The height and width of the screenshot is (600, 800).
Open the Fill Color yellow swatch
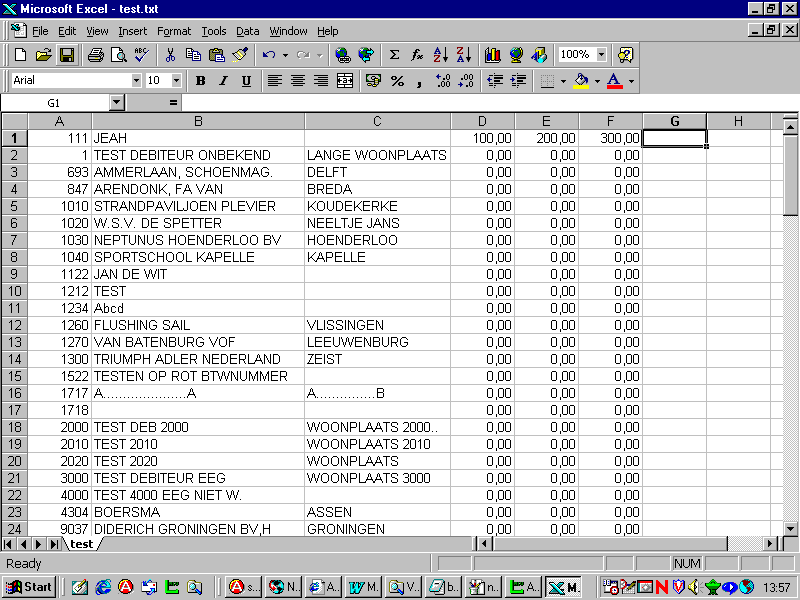[x=581, y=80]
